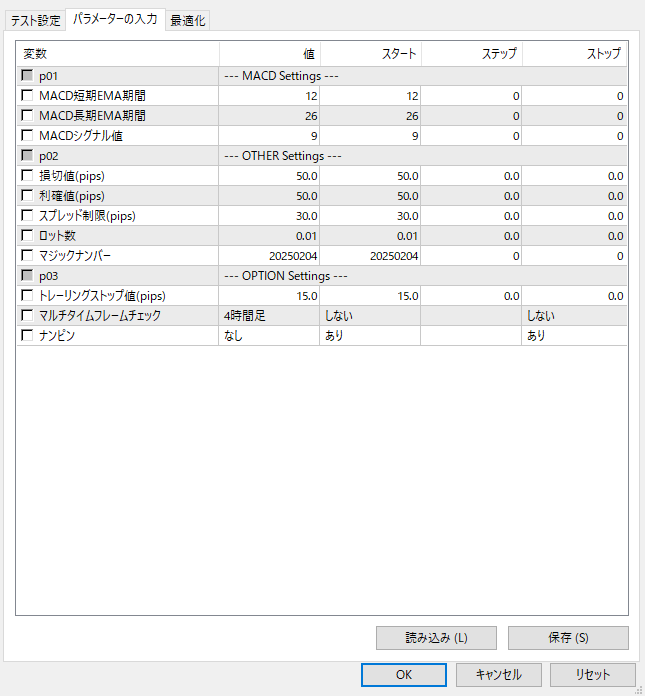
Task: Enable the トレーリングストップ値(pips) checkbox
Action: point(27,296)
